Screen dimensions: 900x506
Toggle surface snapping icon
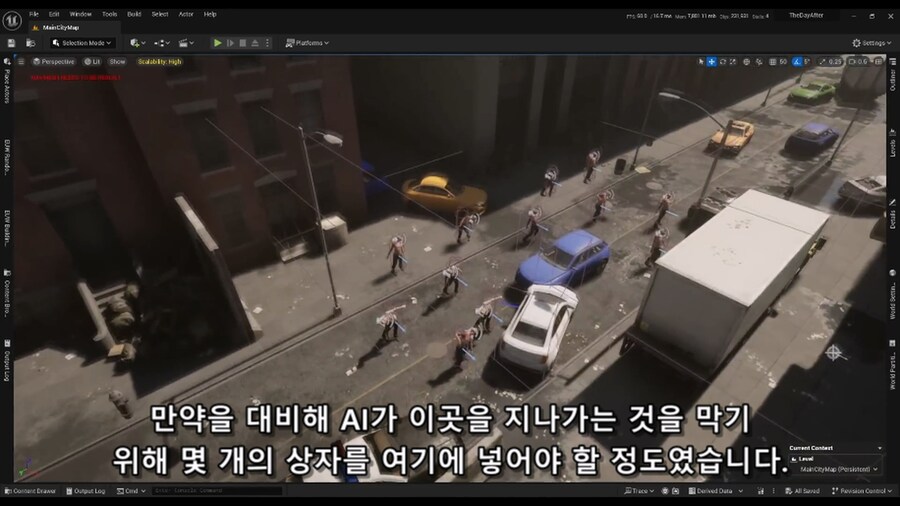point(759,61)
